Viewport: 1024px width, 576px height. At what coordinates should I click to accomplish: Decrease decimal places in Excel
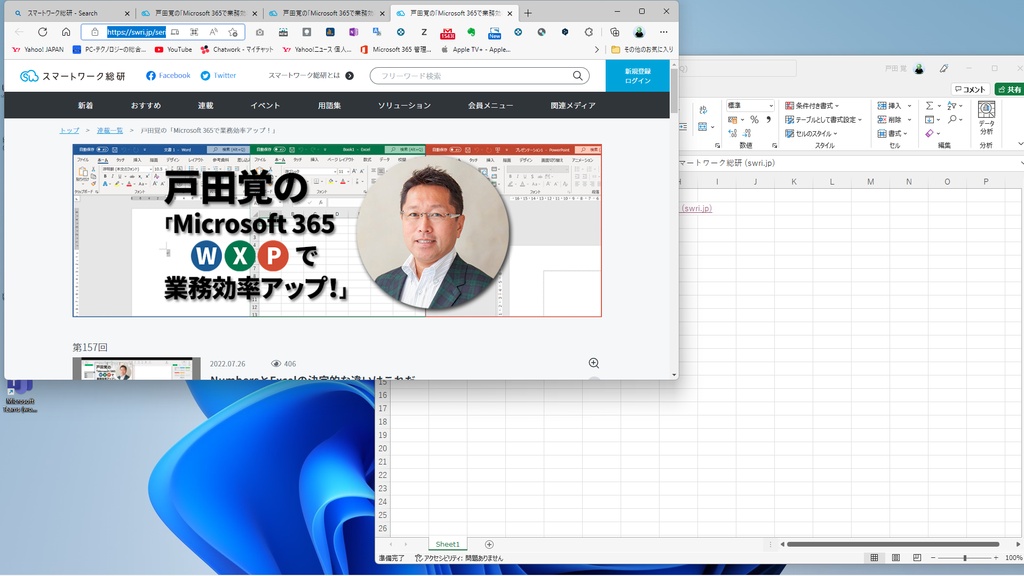tap(746, 133)
